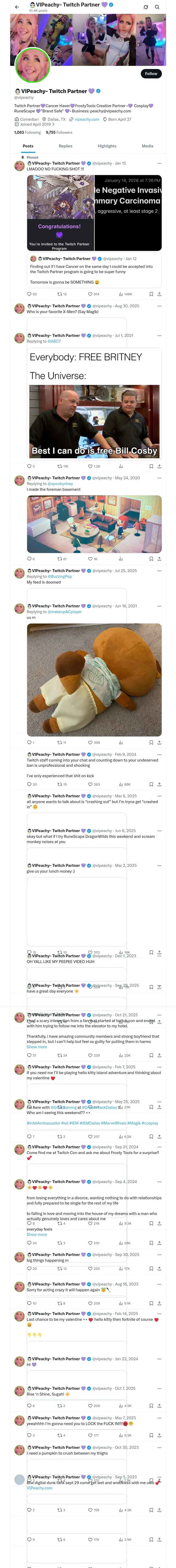Switch to the Replies tab
The width and height of the screenshot is (176, 1568).
pos(65,146)
